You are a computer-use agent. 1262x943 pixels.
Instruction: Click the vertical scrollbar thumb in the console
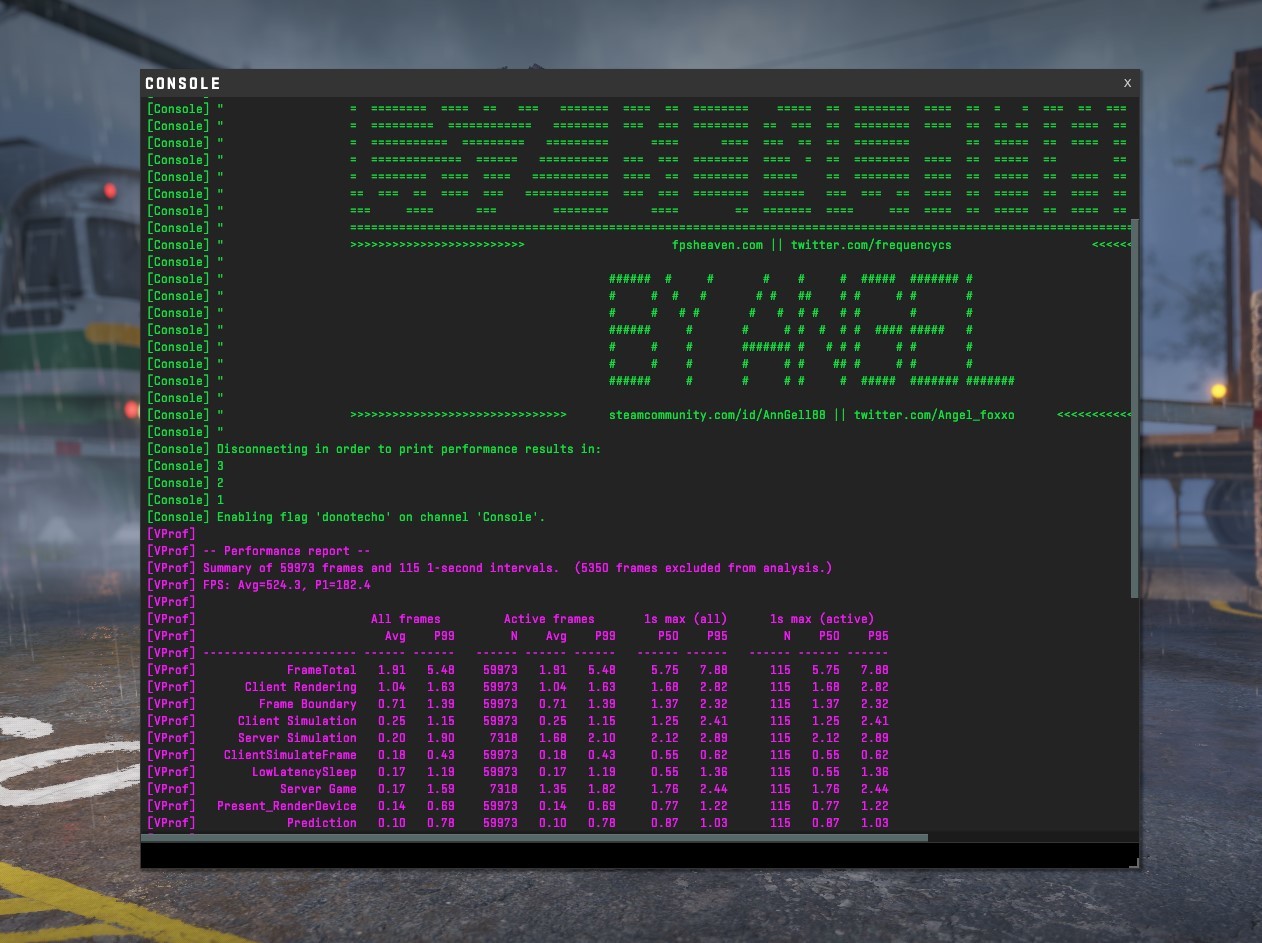tap(1134, 408)
